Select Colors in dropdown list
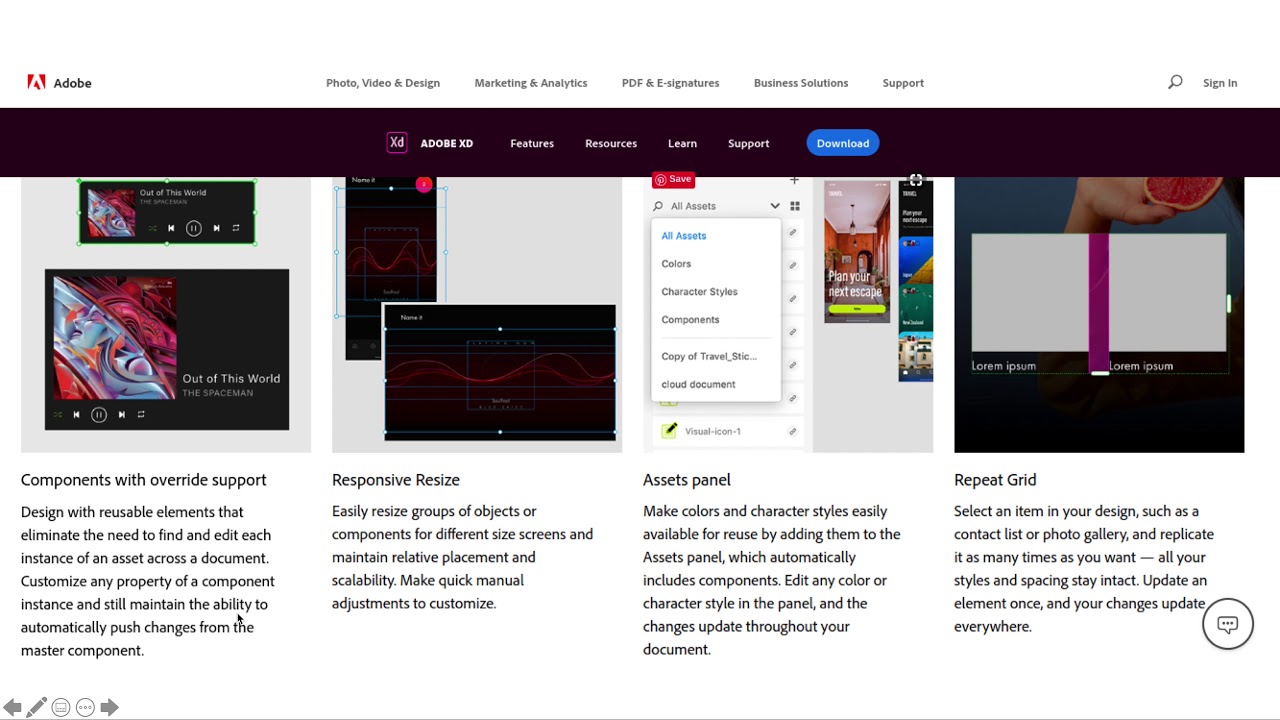This screenshot has height=720, width=1280. pyautogui.click(x=676, y=264)
